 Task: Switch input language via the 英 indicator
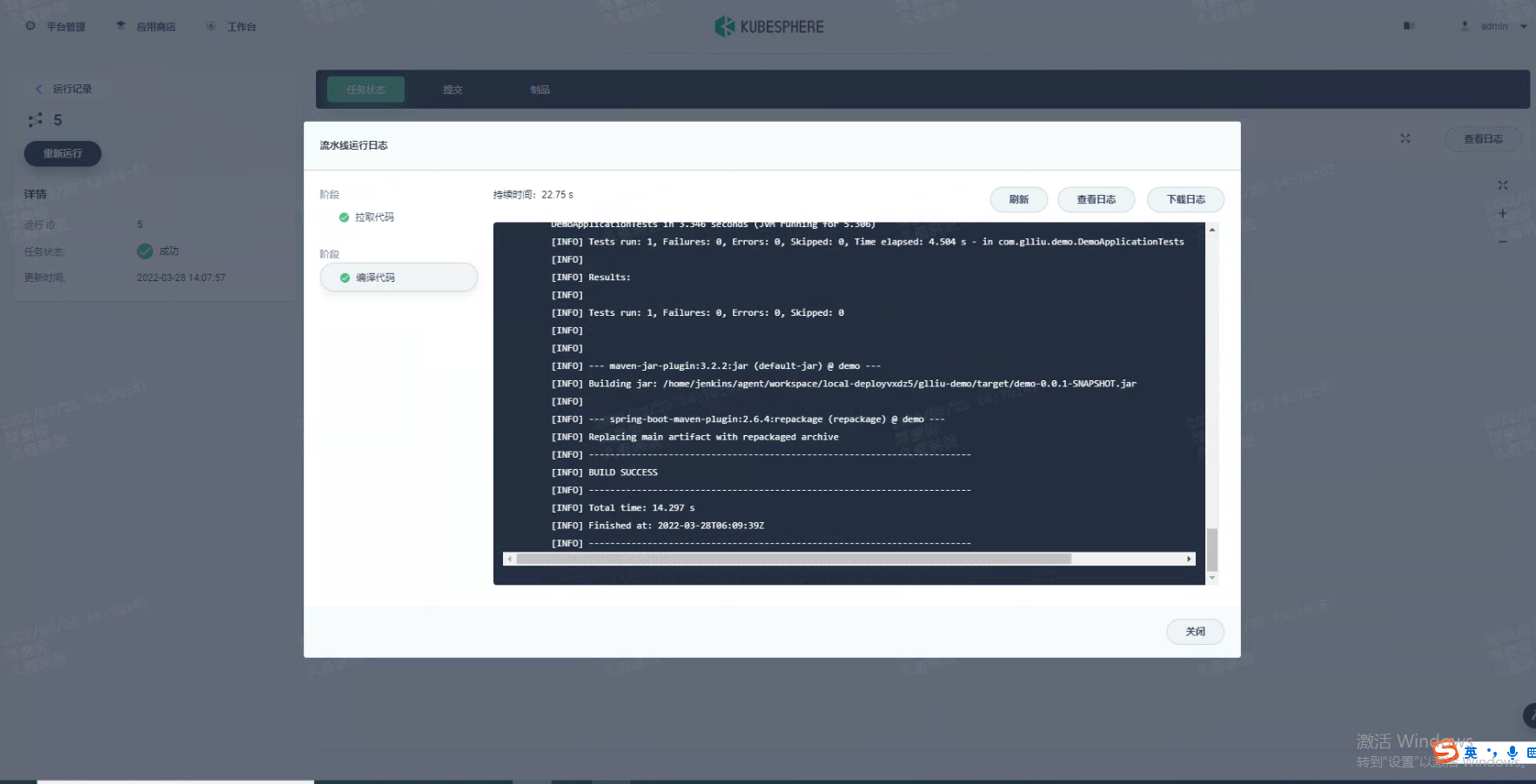1471,753
